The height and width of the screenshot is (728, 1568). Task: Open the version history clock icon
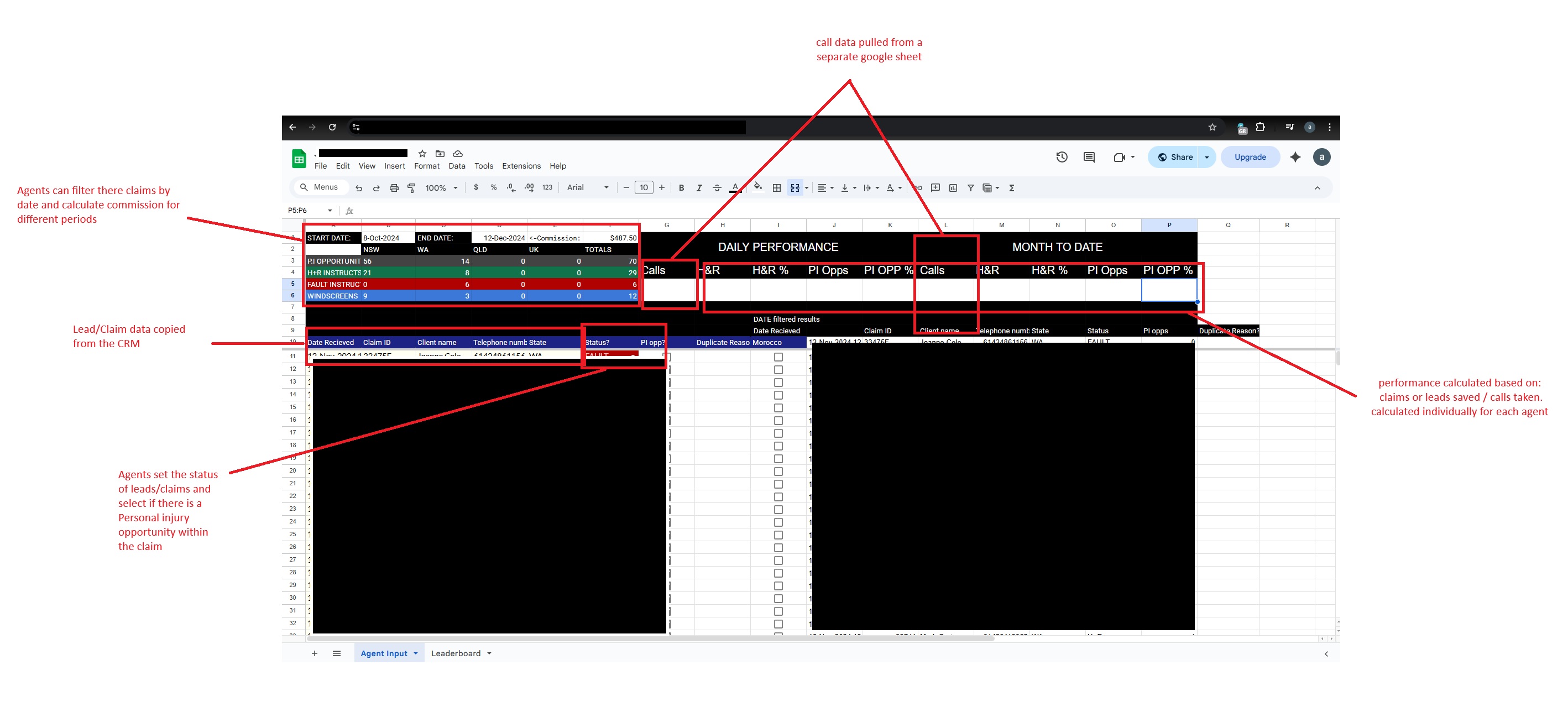pos(1062,157)
